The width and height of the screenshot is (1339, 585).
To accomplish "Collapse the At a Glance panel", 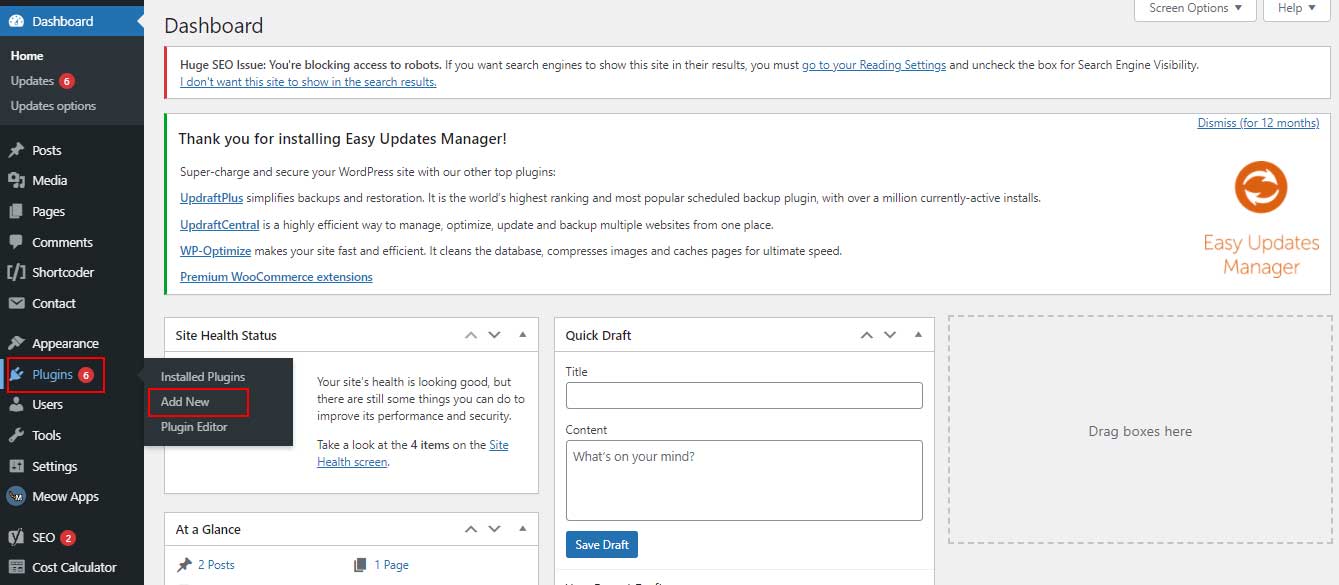I will [522, 529].
